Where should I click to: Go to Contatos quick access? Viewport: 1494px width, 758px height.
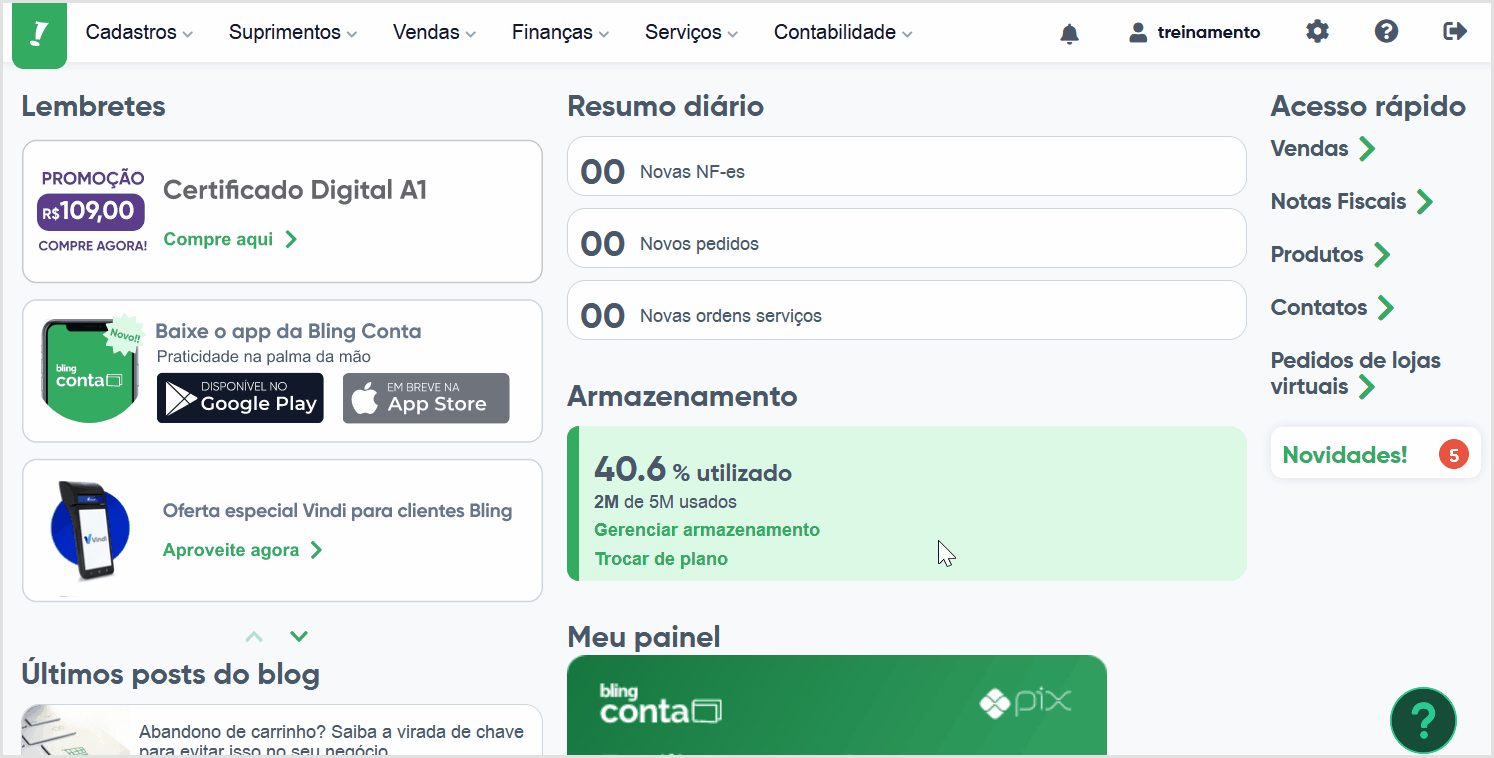[1319, 308]
